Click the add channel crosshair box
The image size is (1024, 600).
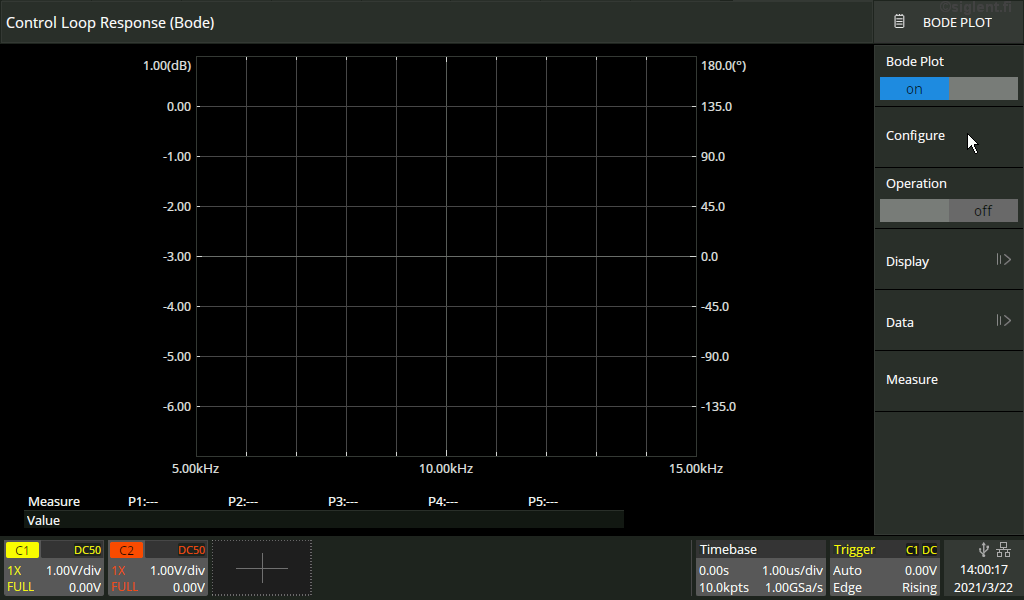262,568
